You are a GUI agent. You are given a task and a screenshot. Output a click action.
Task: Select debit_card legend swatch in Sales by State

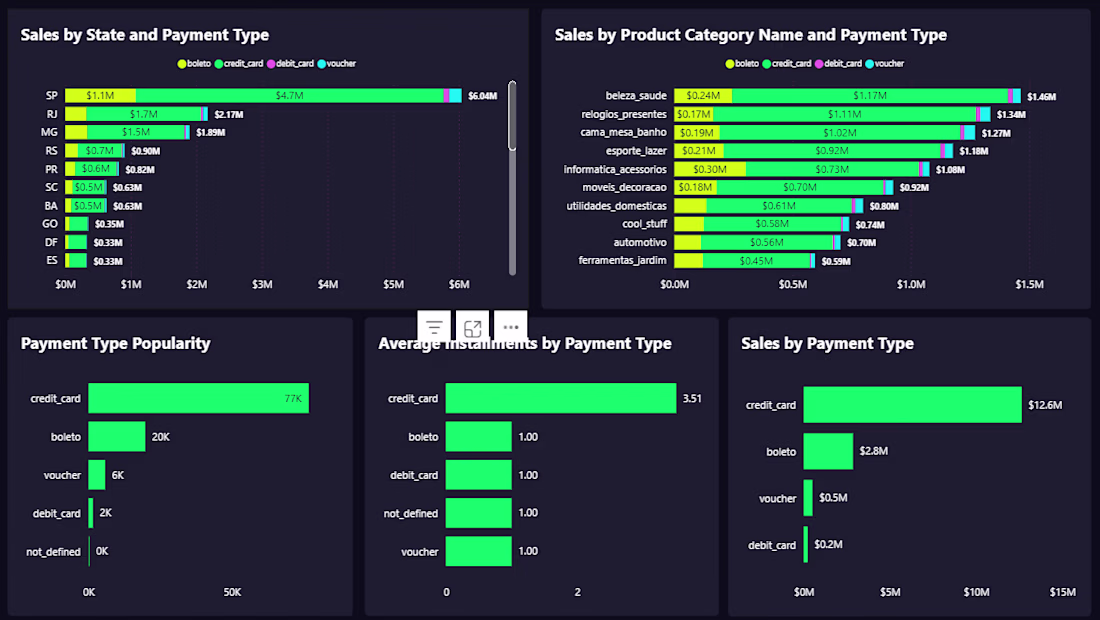271,64
